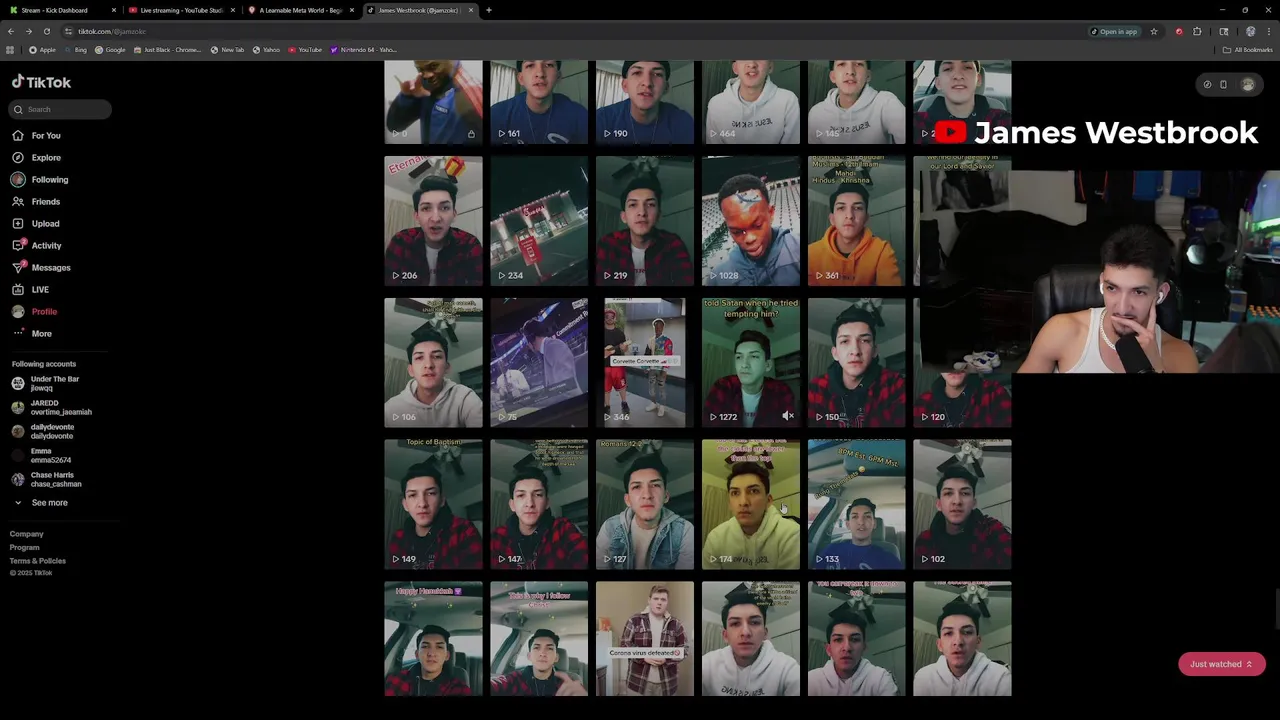Open the browser extensions puzzle icon

(1197, 31)
